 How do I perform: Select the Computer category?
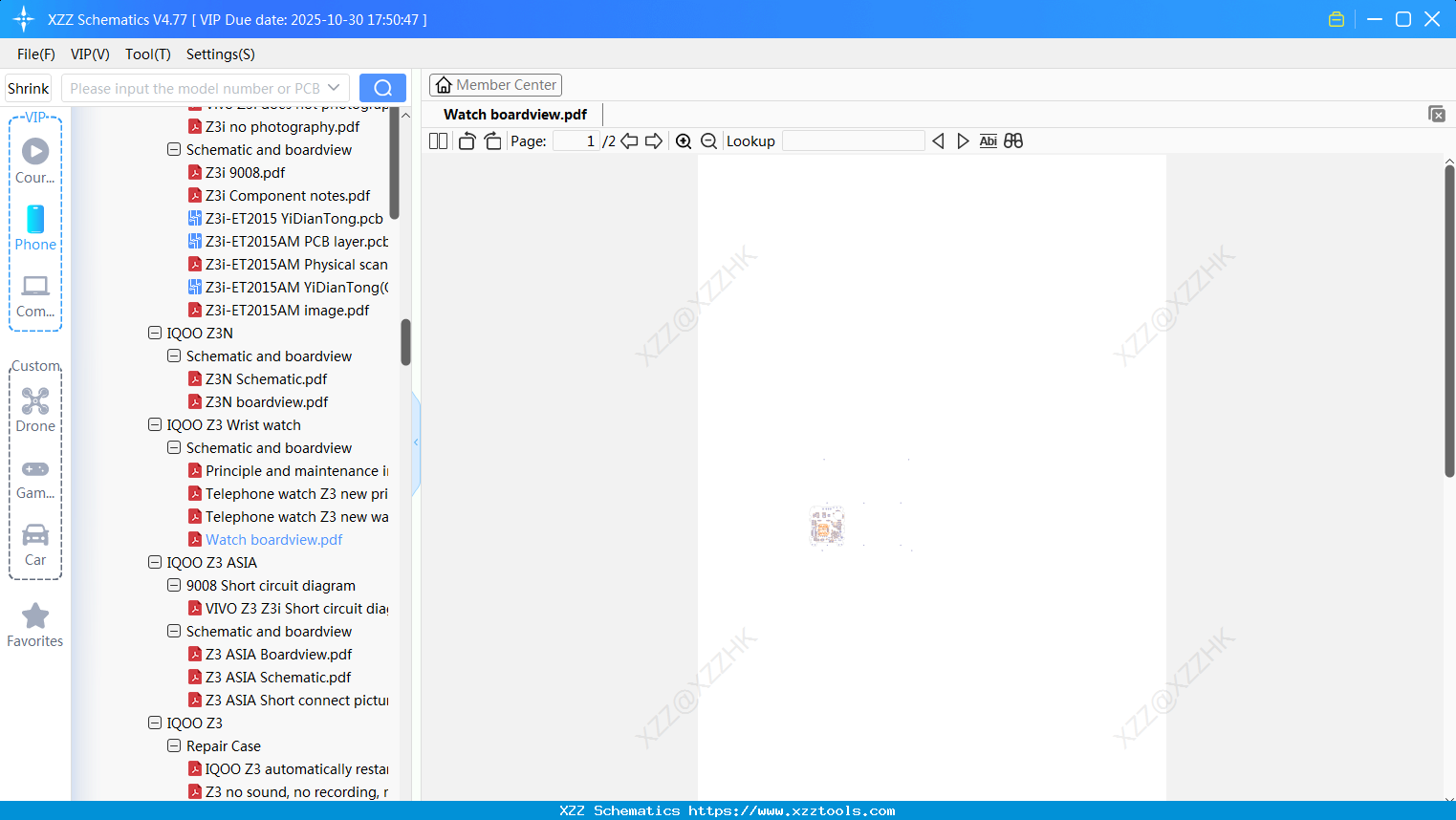click(35, 295)
